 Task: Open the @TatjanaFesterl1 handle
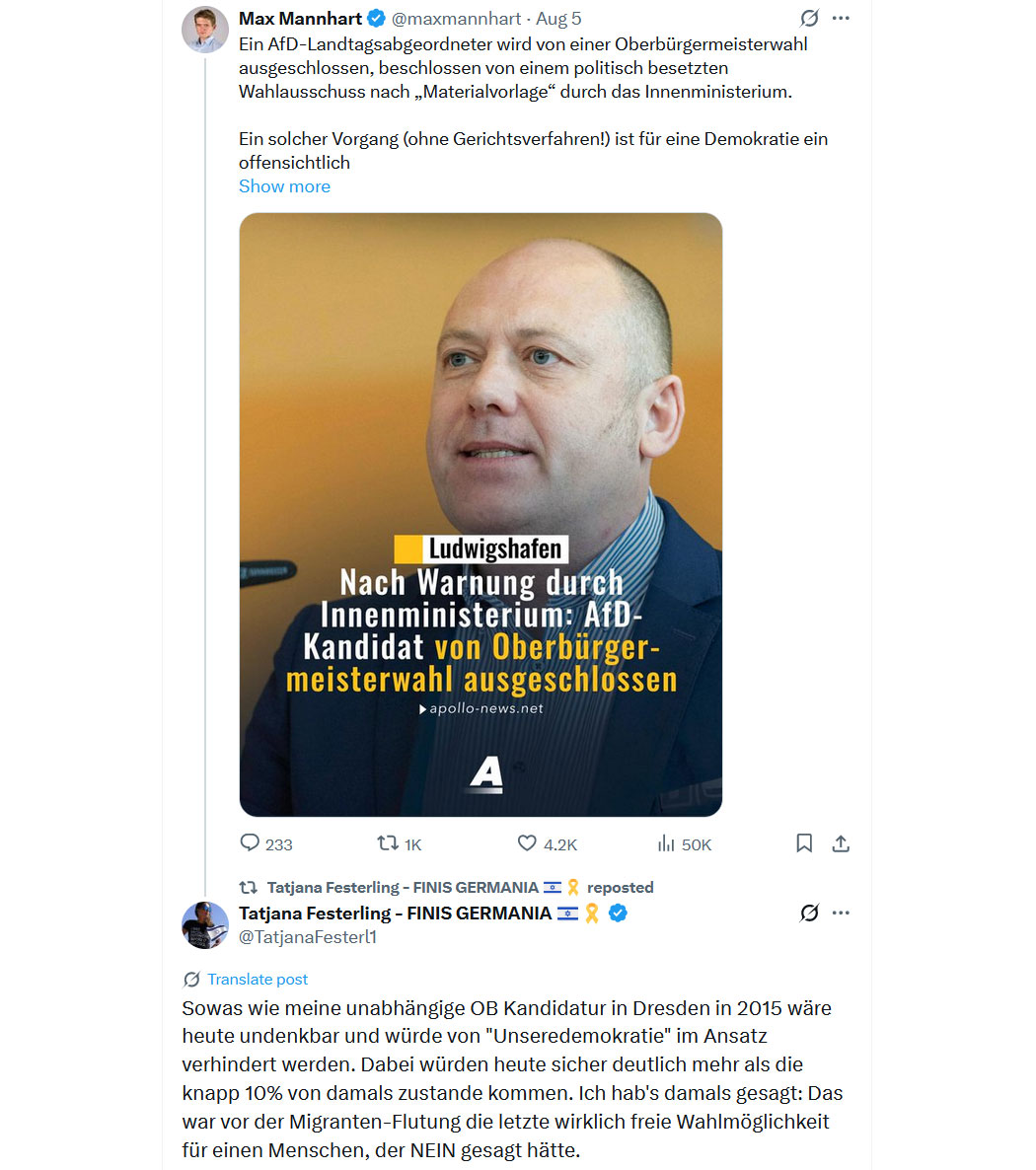click(x=308, y=937)
